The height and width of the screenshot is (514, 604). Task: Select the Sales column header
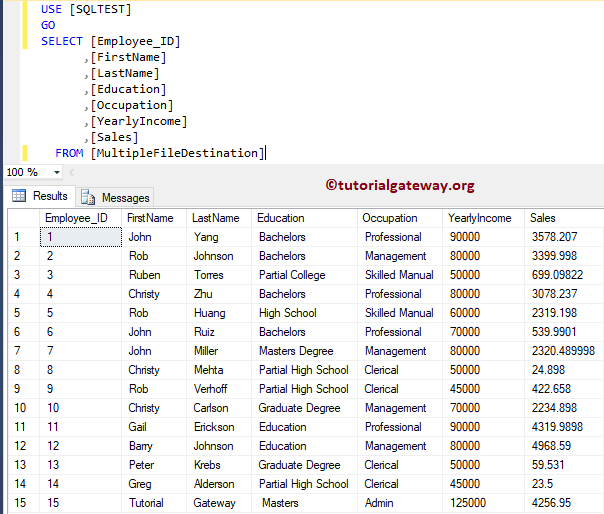tap(564, 218)
